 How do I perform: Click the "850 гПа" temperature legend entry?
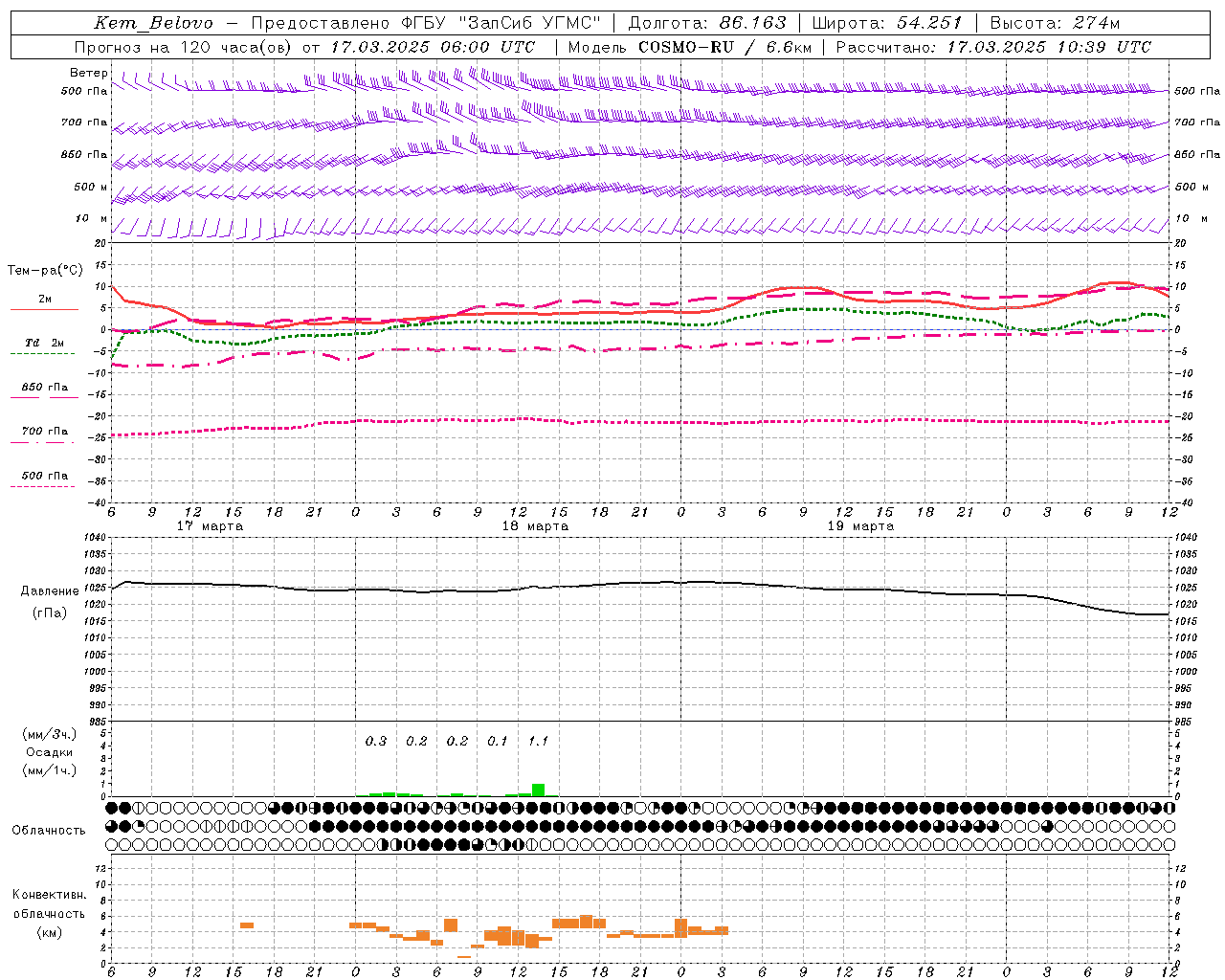click(x=44, y=390)
